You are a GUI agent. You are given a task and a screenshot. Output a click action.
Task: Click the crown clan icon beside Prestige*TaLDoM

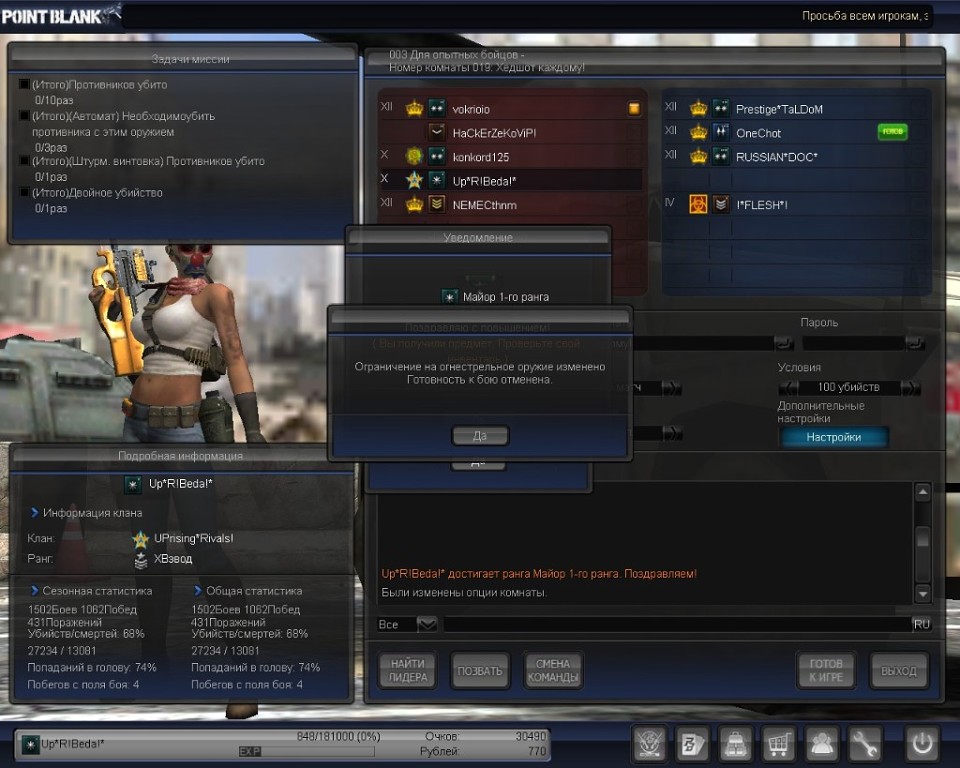point(699,108)
